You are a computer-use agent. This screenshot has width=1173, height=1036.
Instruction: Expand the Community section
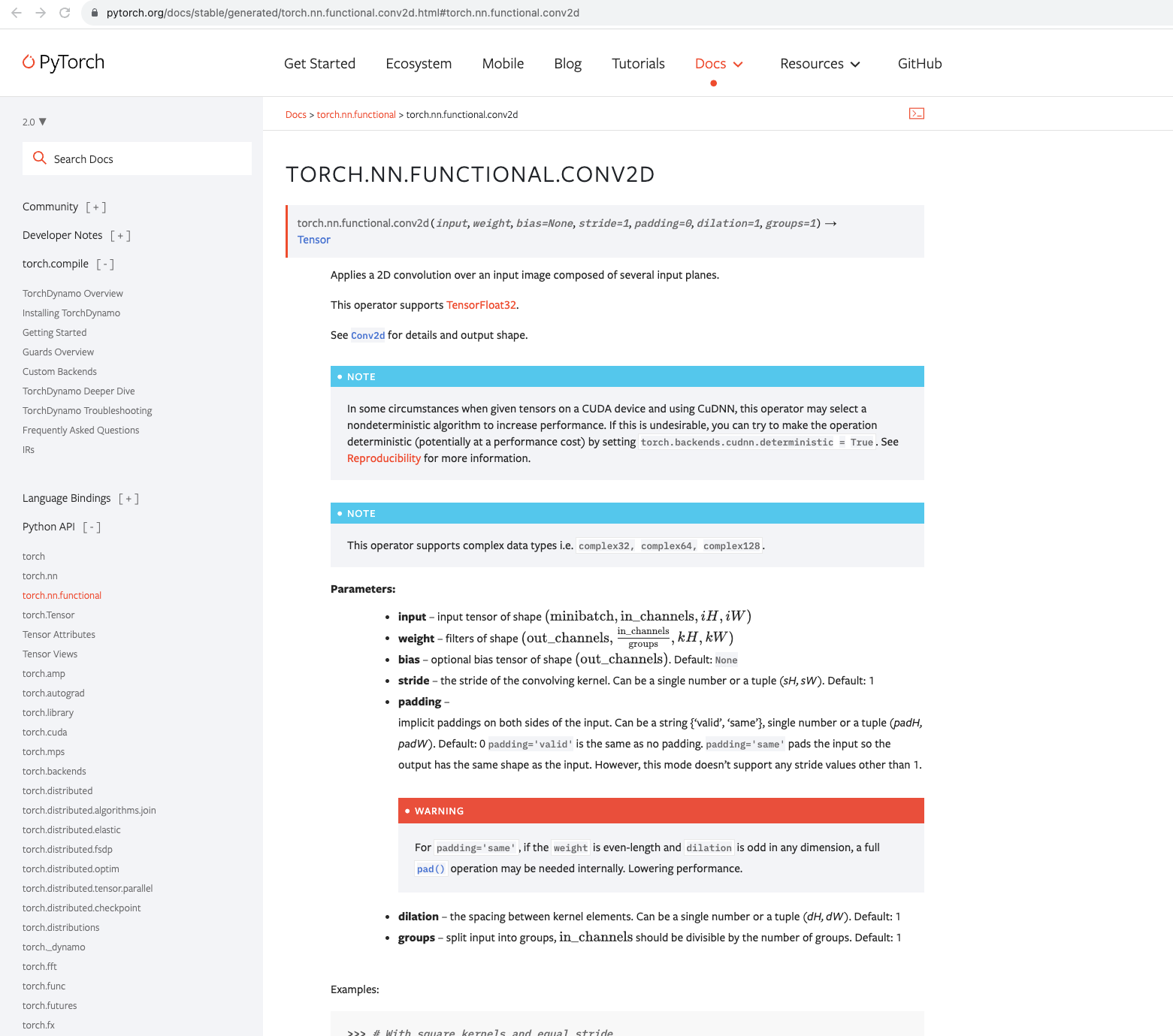[95, 207]
